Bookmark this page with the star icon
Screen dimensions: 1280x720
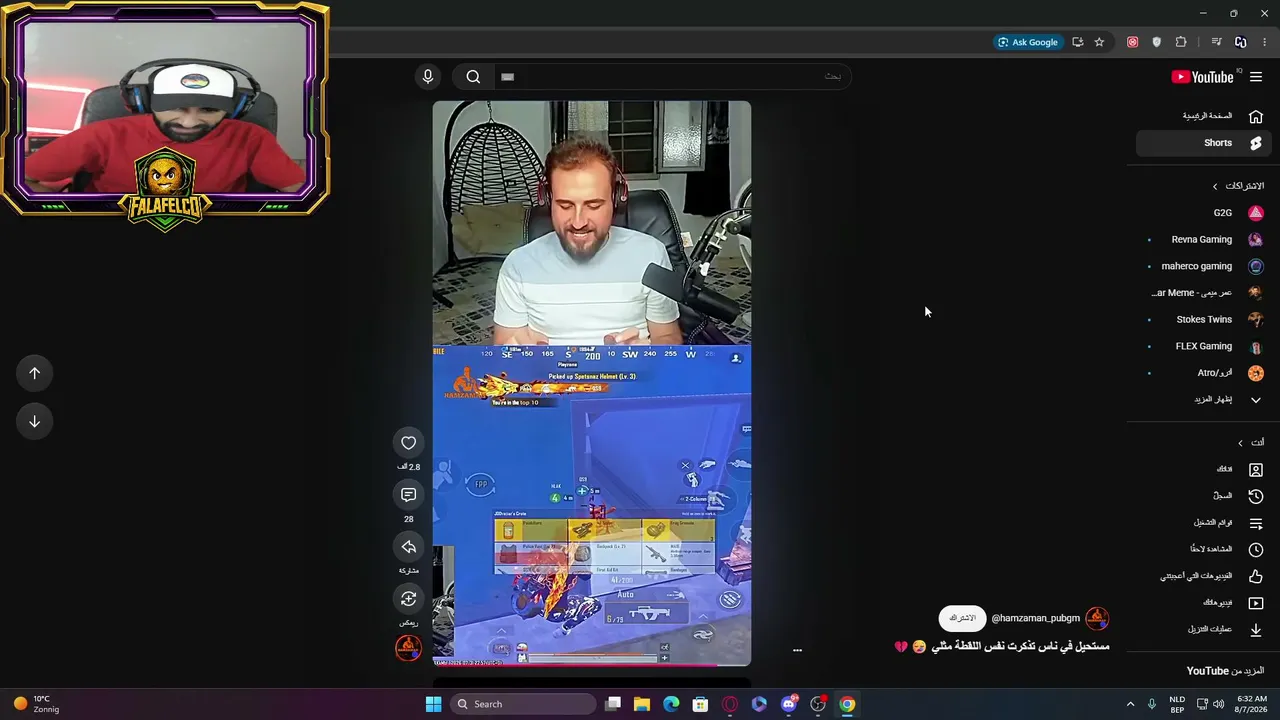coord(1099,42)
